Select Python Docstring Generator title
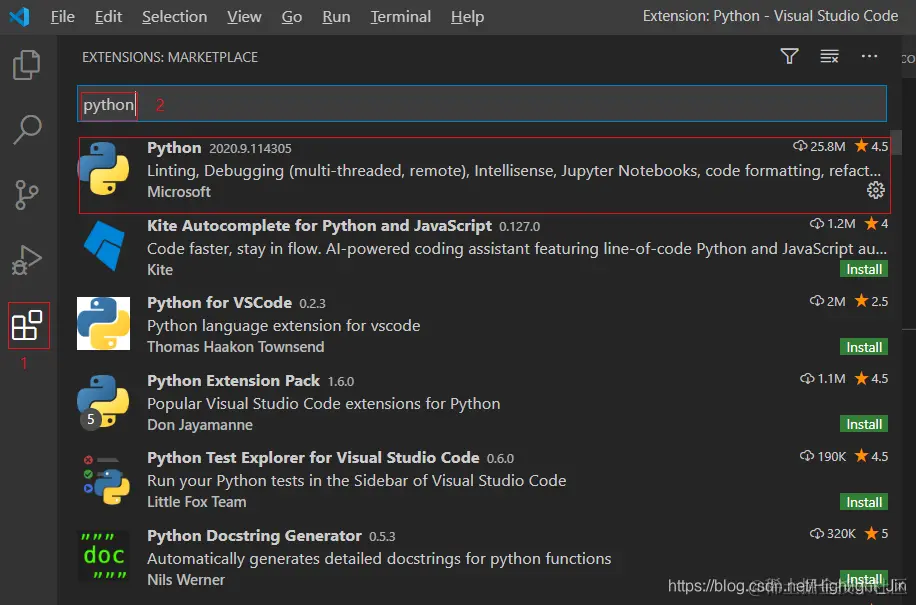This screenshot has height=605, width=916. tap(254, 536)
